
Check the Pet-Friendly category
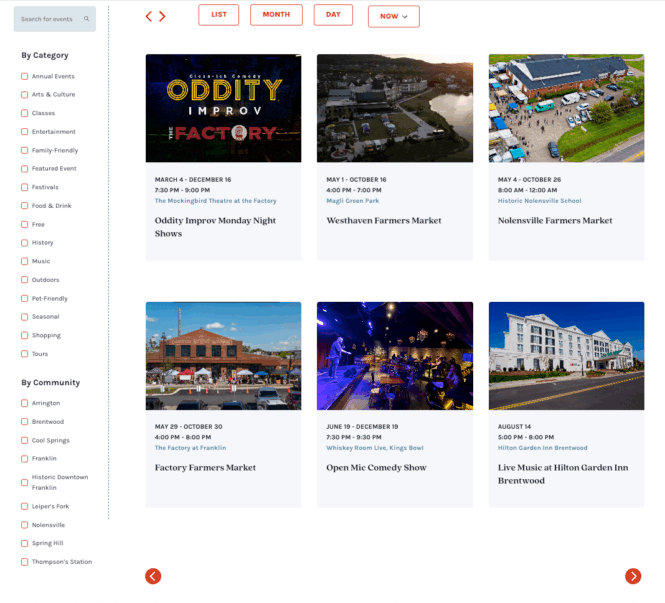[x=25, y=299]
